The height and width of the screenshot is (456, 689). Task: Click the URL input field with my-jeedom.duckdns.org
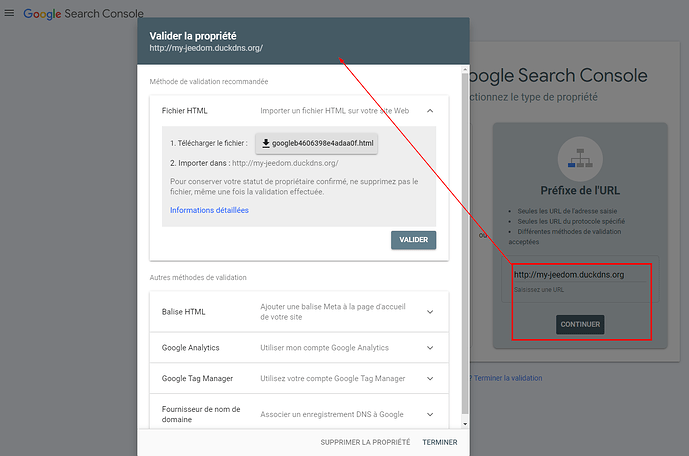click(580, 275)
